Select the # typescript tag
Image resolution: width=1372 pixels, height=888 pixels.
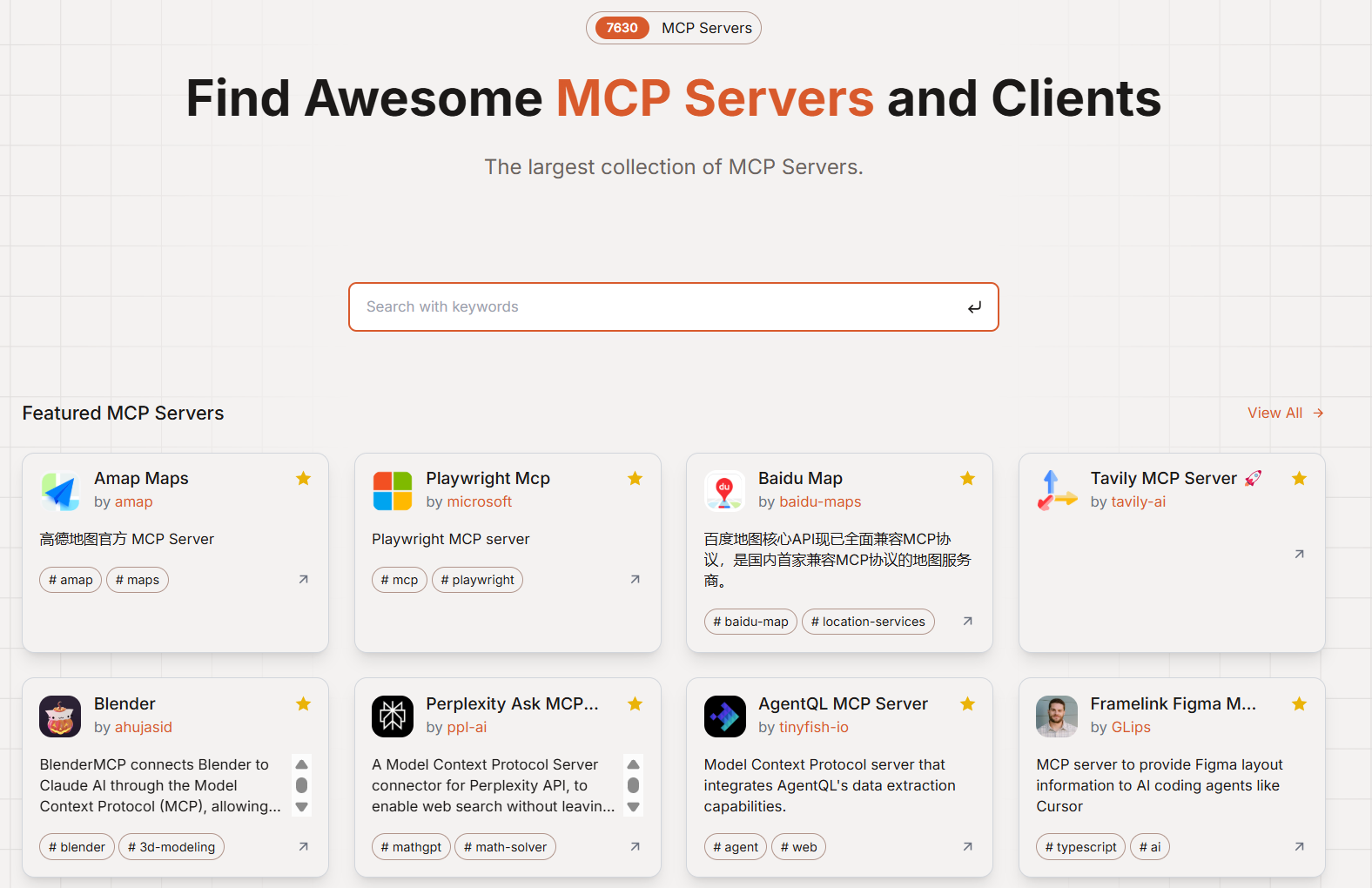[x=1081, y=847]
